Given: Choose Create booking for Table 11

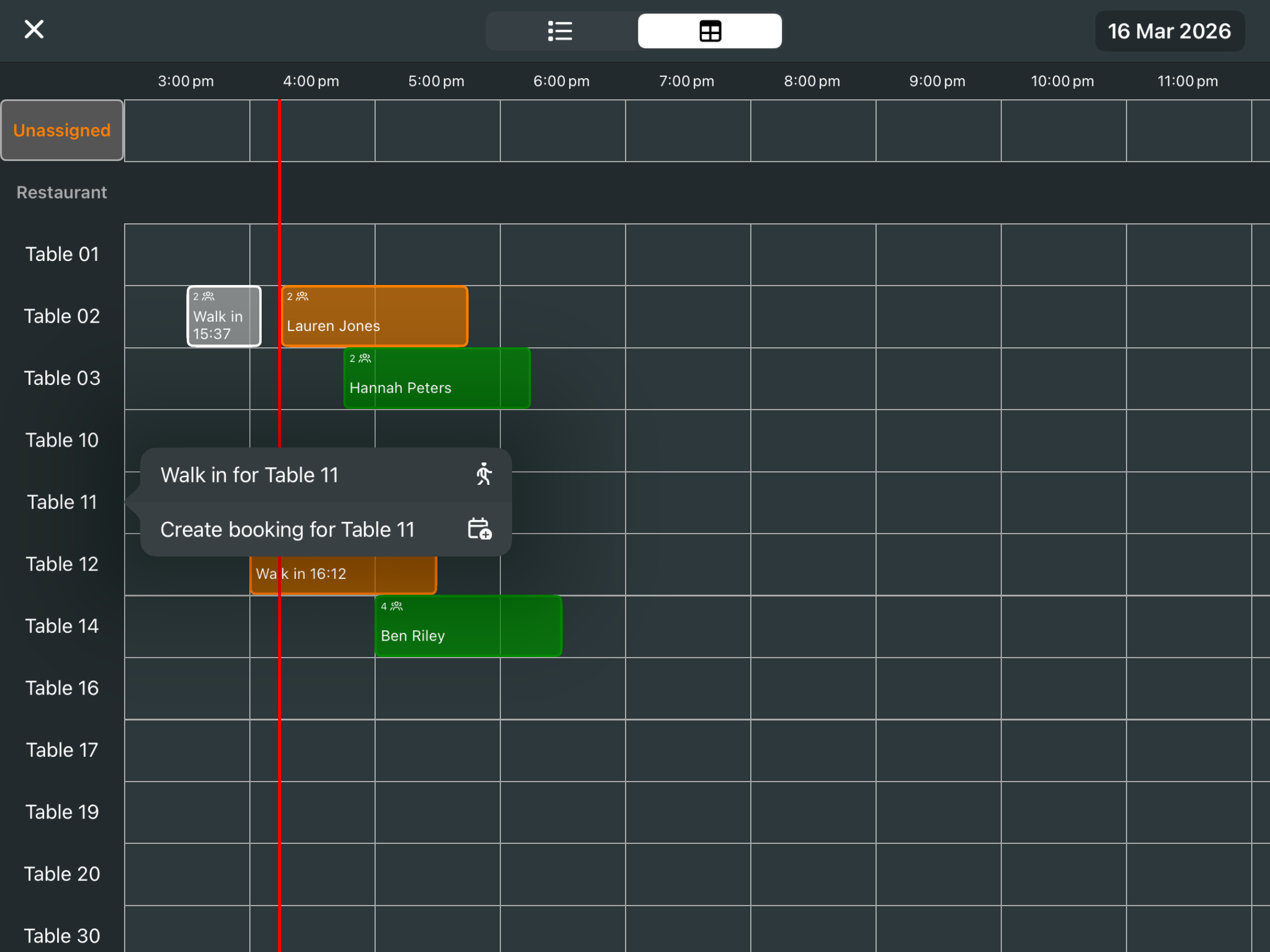Looking at the screenshot, I should coord(288,529).
